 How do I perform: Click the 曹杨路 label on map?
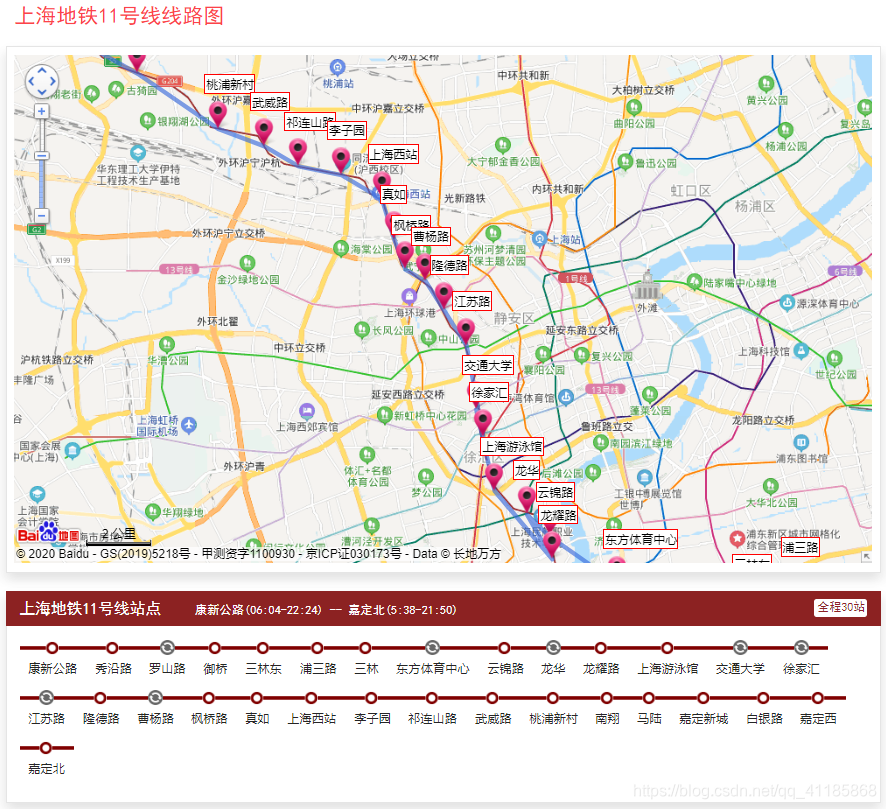431,236
